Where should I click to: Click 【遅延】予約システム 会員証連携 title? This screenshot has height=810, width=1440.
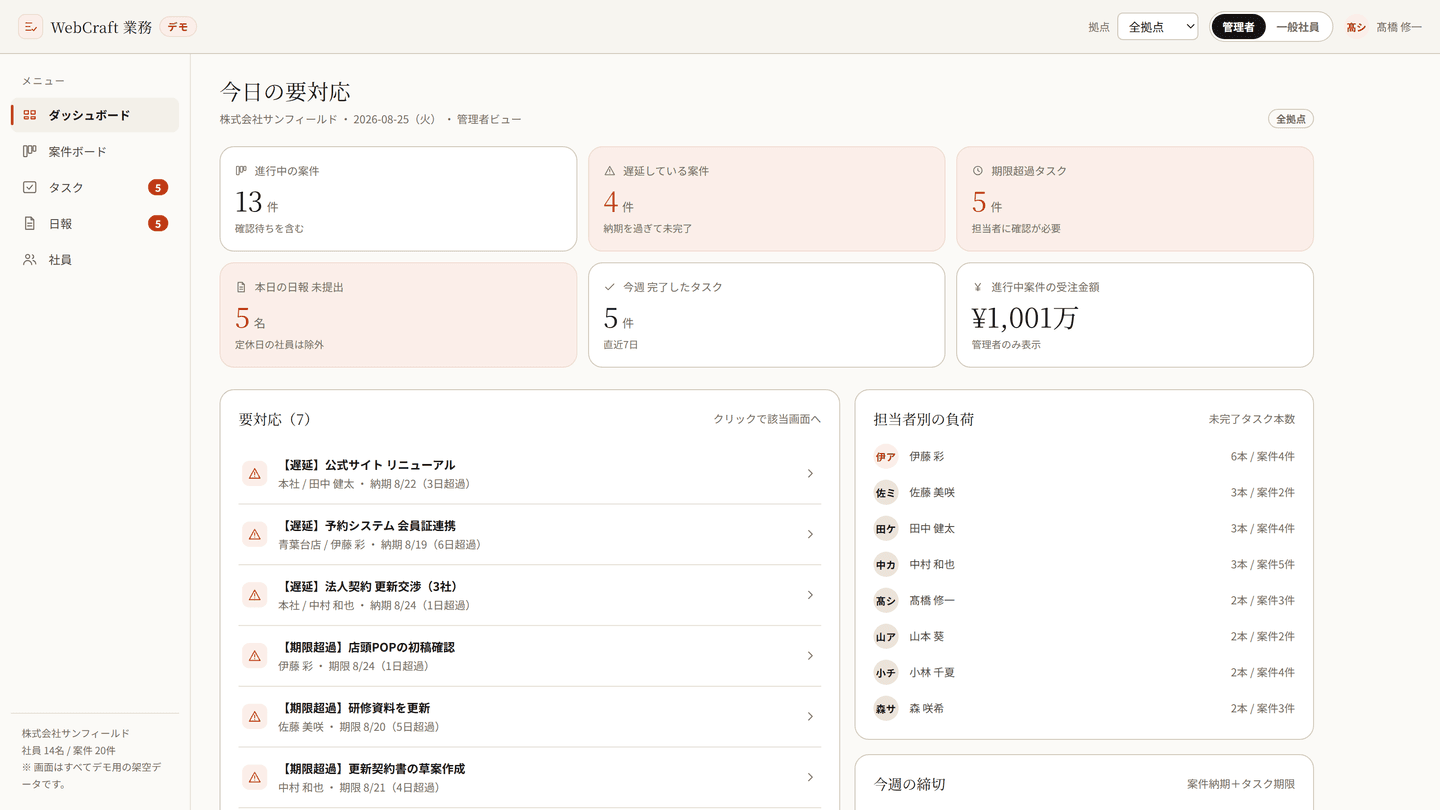367,526
